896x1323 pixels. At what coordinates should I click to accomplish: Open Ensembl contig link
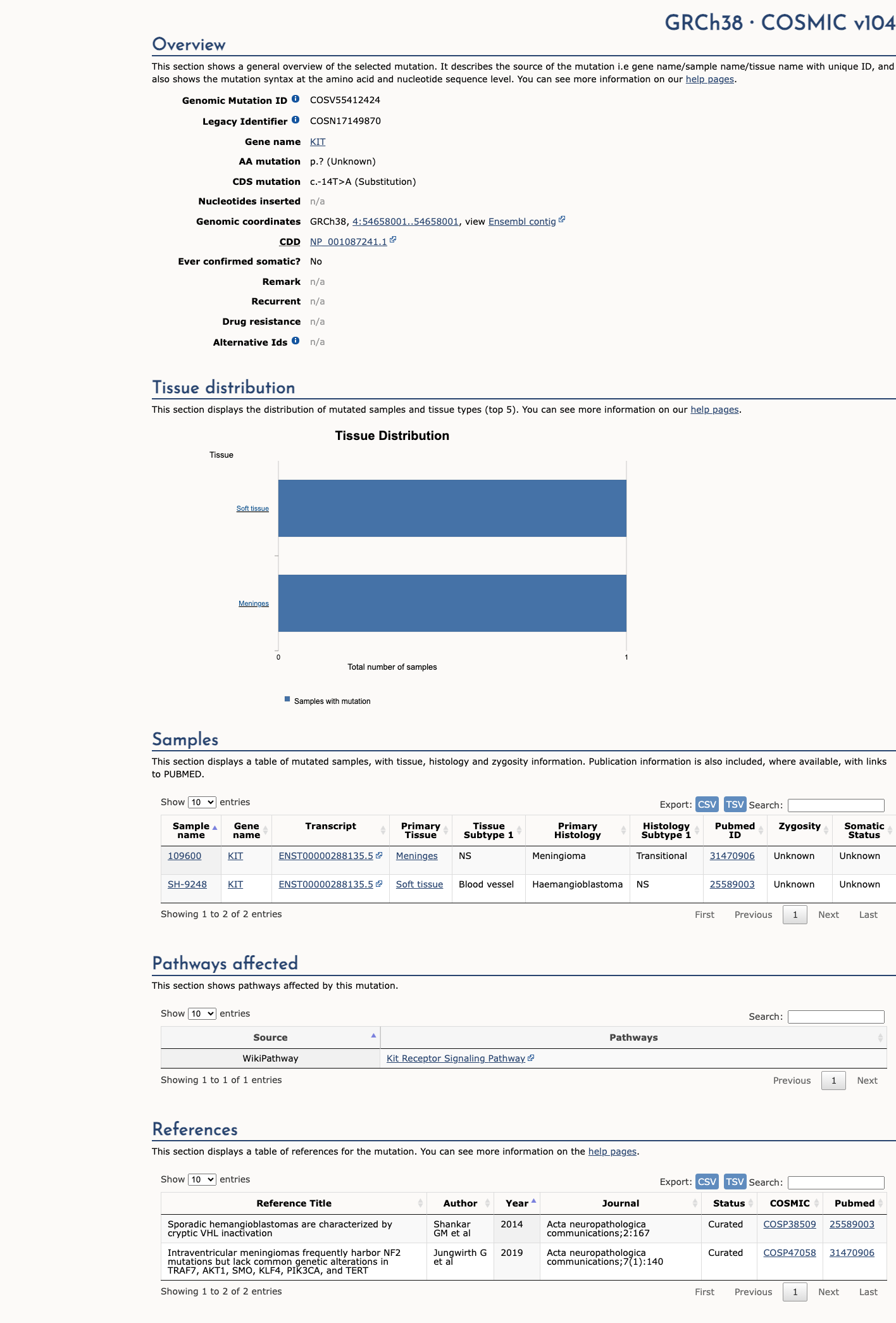pyautogui.click(x=522, y=222)
